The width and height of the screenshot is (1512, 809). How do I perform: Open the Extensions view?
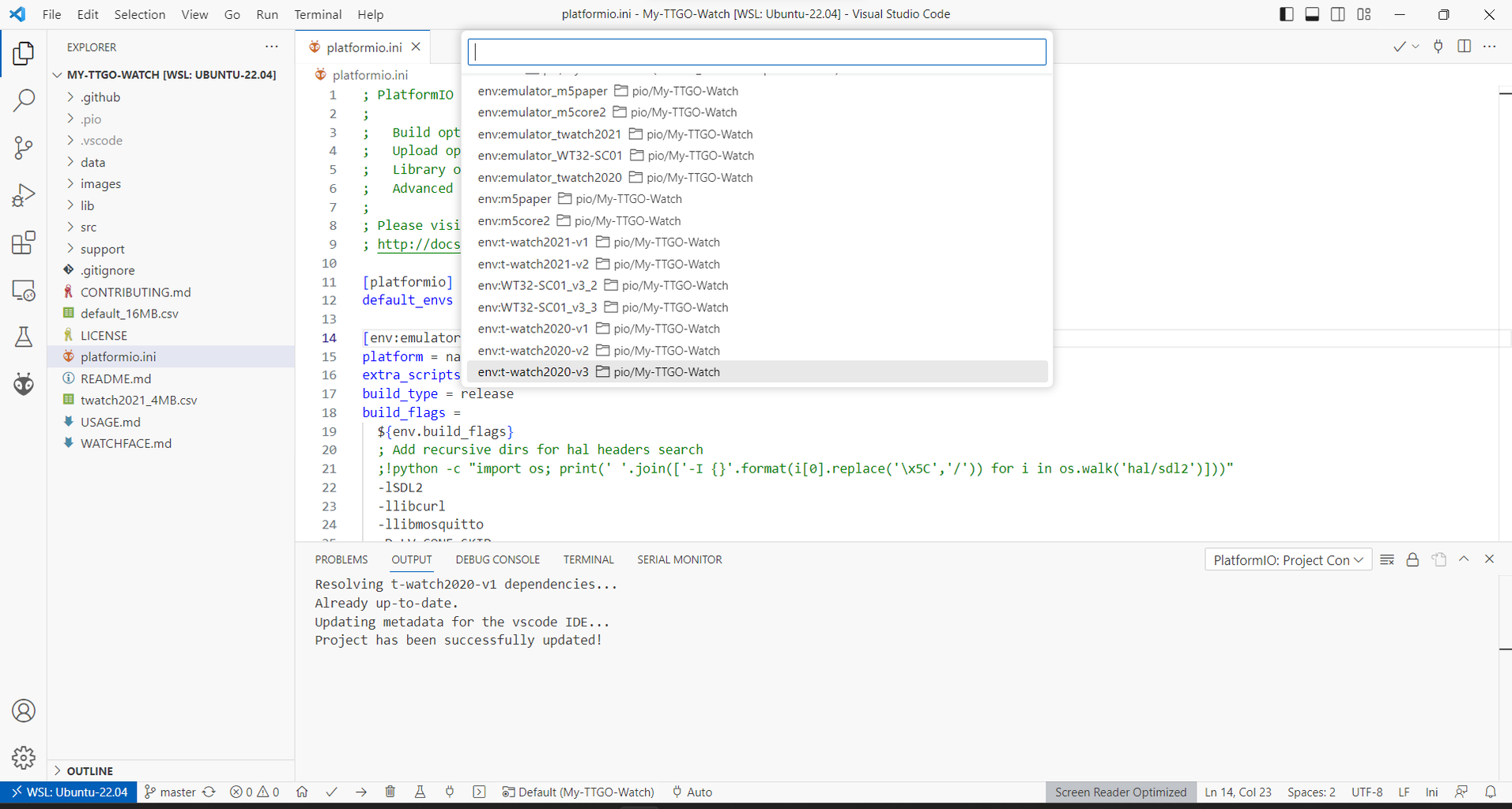click(x=24, y=243)
